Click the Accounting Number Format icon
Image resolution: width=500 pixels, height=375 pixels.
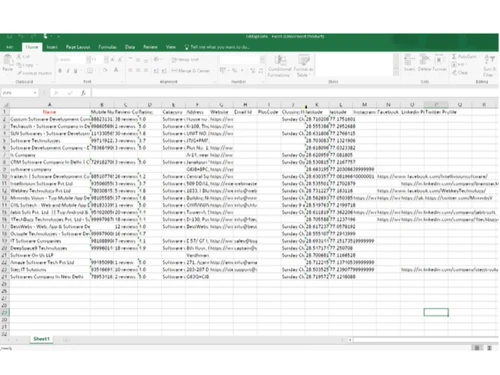pyautogui.click(x=223, y=70)
